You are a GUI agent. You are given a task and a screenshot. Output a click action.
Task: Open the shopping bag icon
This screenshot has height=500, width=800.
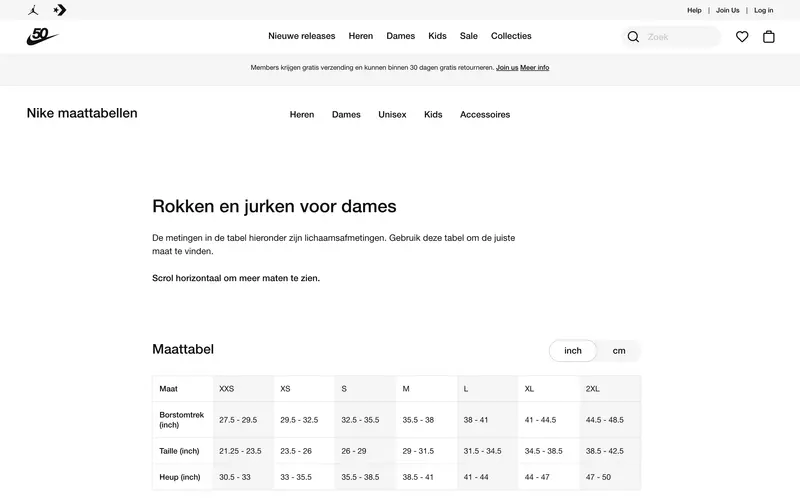(x=768, y=37)
